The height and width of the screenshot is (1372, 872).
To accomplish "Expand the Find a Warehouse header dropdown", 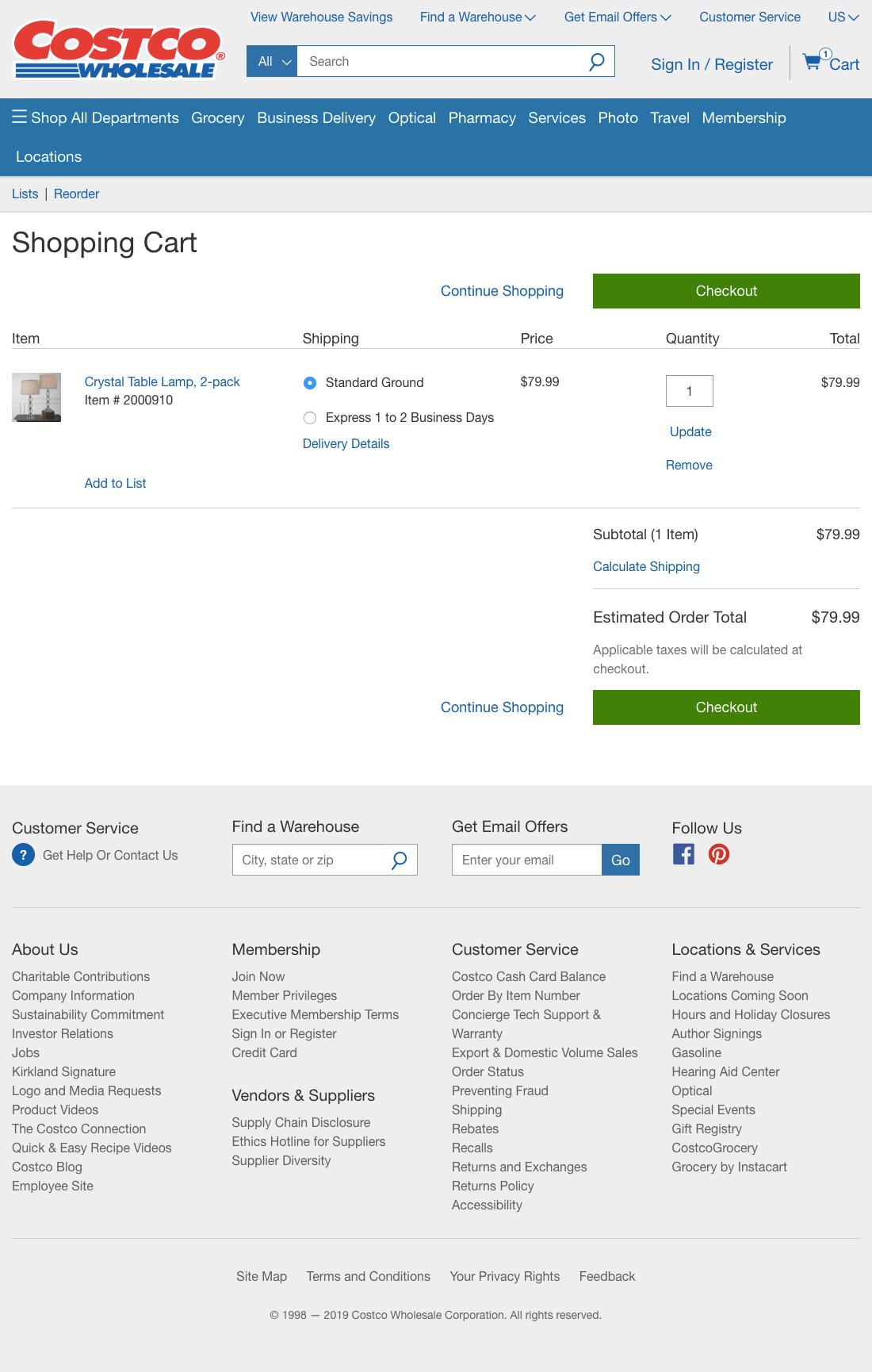I will click(x=477, y=17).
